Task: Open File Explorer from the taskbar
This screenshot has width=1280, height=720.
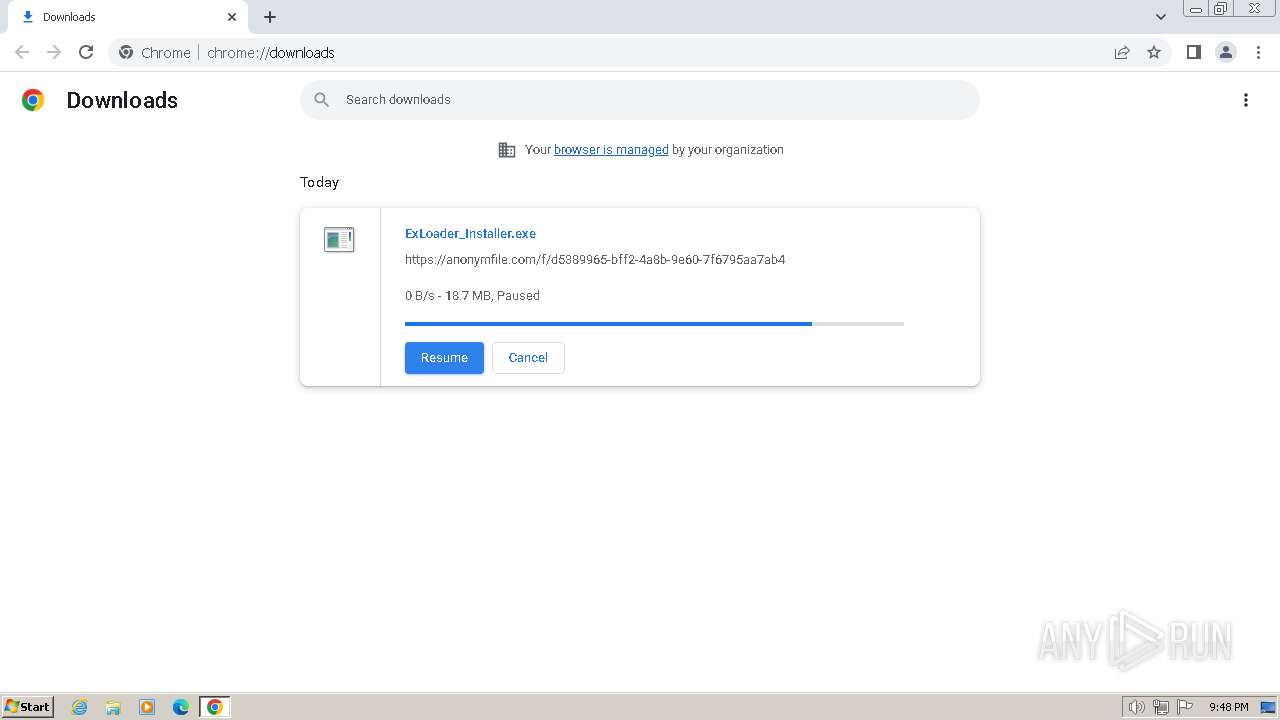Action: pyautogui.click(x=113, y=707)
